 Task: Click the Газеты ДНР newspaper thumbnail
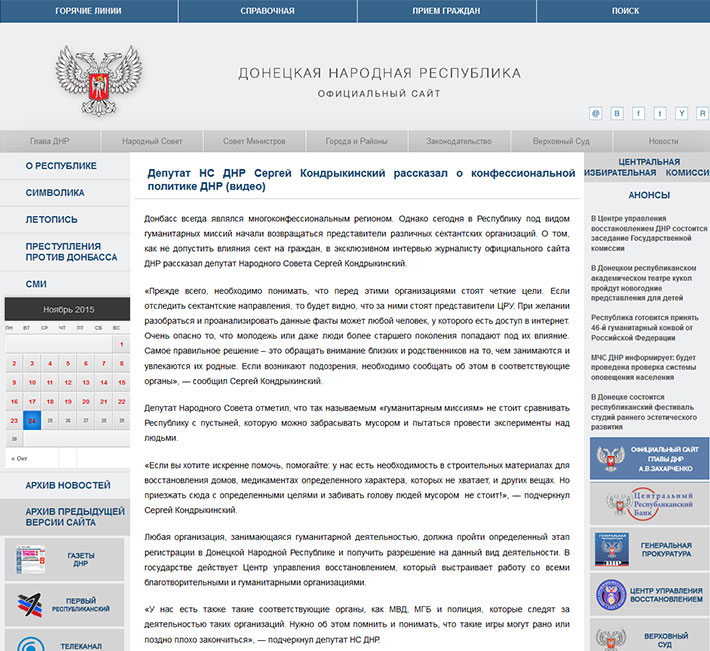pyautogui.click(x=30, y=560)
